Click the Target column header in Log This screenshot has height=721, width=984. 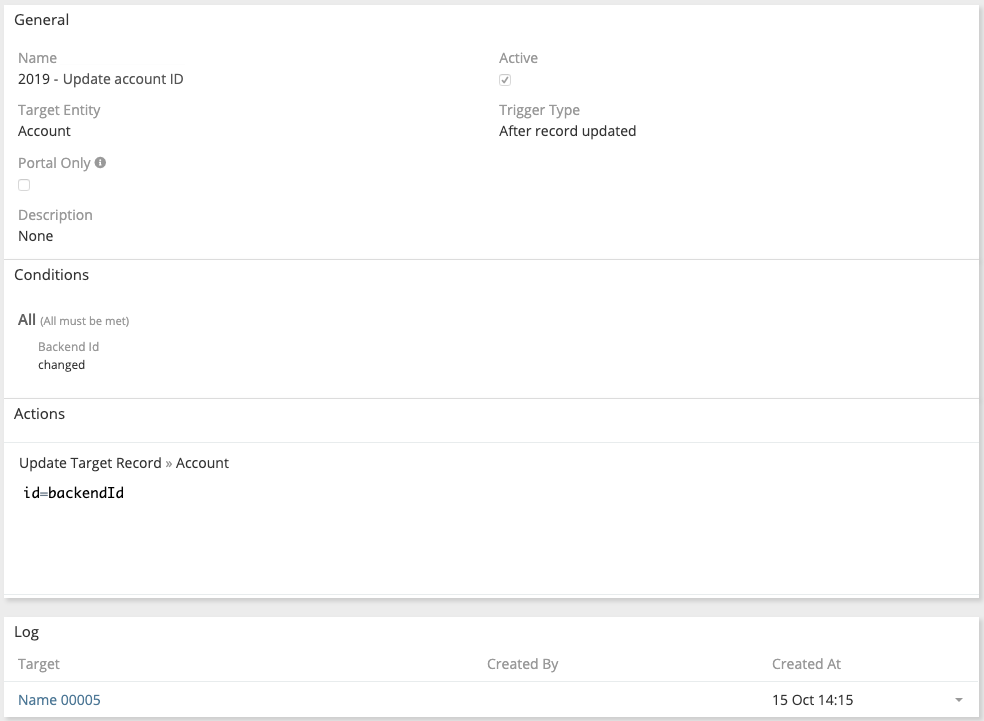point(39,664)
